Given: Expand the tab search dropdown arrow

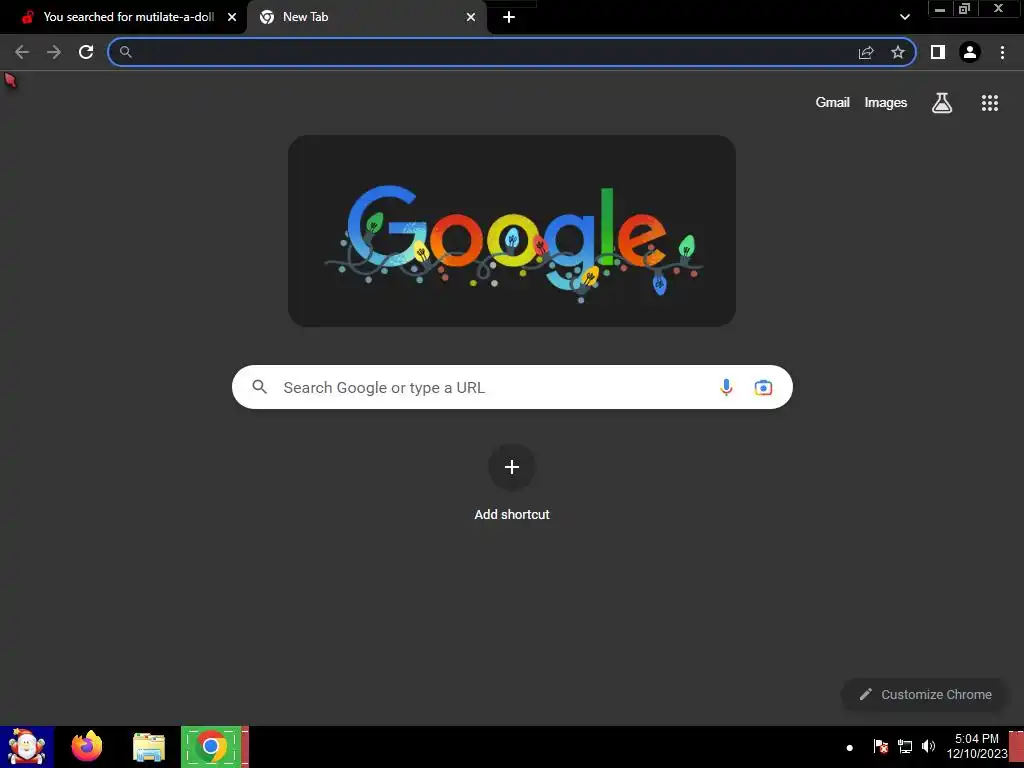Looking at the screenshot, I should tap(904, 17).
